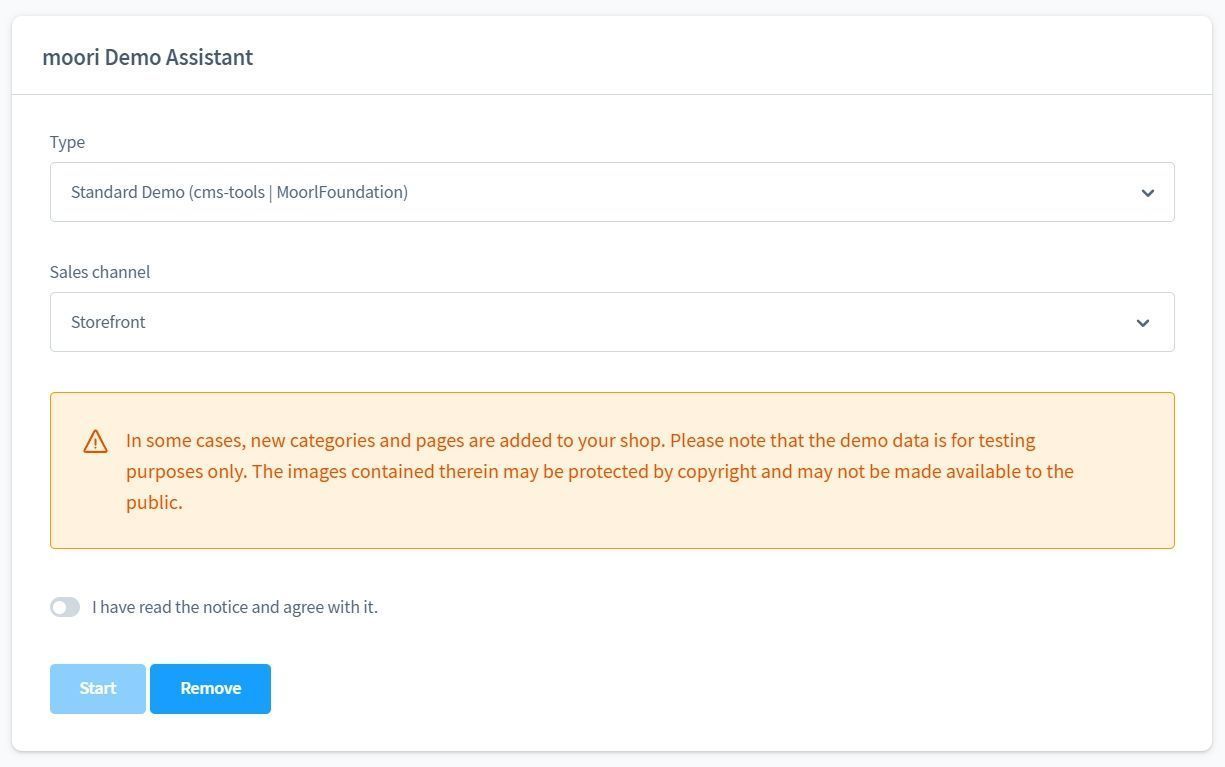Select the 'Standard Demo (cms-tools | MoorlFoundation)' value
The width and height of the screenshot is (1225, 767).
tap(239, 192)
